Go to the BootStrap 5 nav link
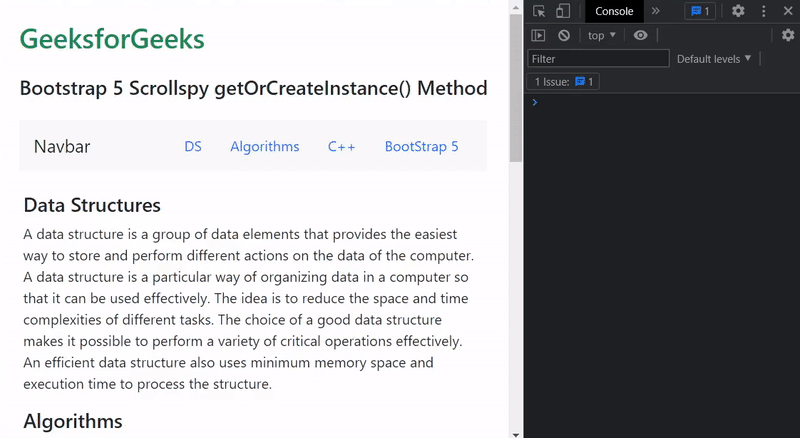 tap(421, 147)
